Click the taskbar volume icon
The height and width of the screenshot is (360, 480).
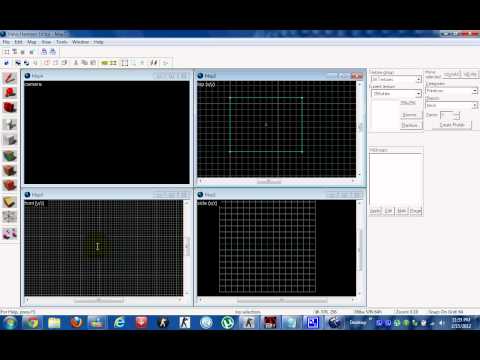point(442,323)
